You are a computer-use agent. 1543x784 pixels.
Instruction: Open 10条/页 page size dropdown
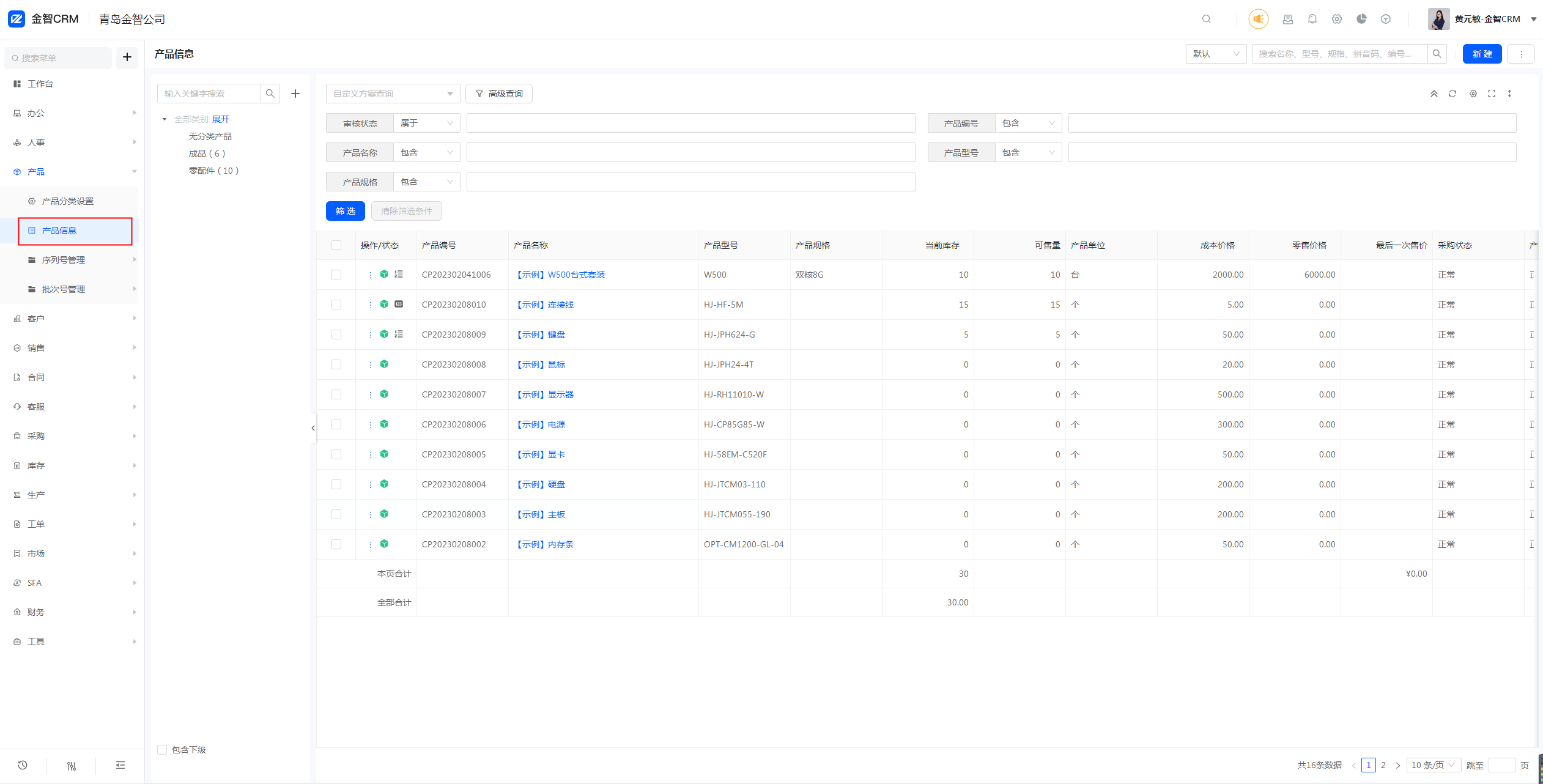pyautogui.click(x=1434, y=765)
